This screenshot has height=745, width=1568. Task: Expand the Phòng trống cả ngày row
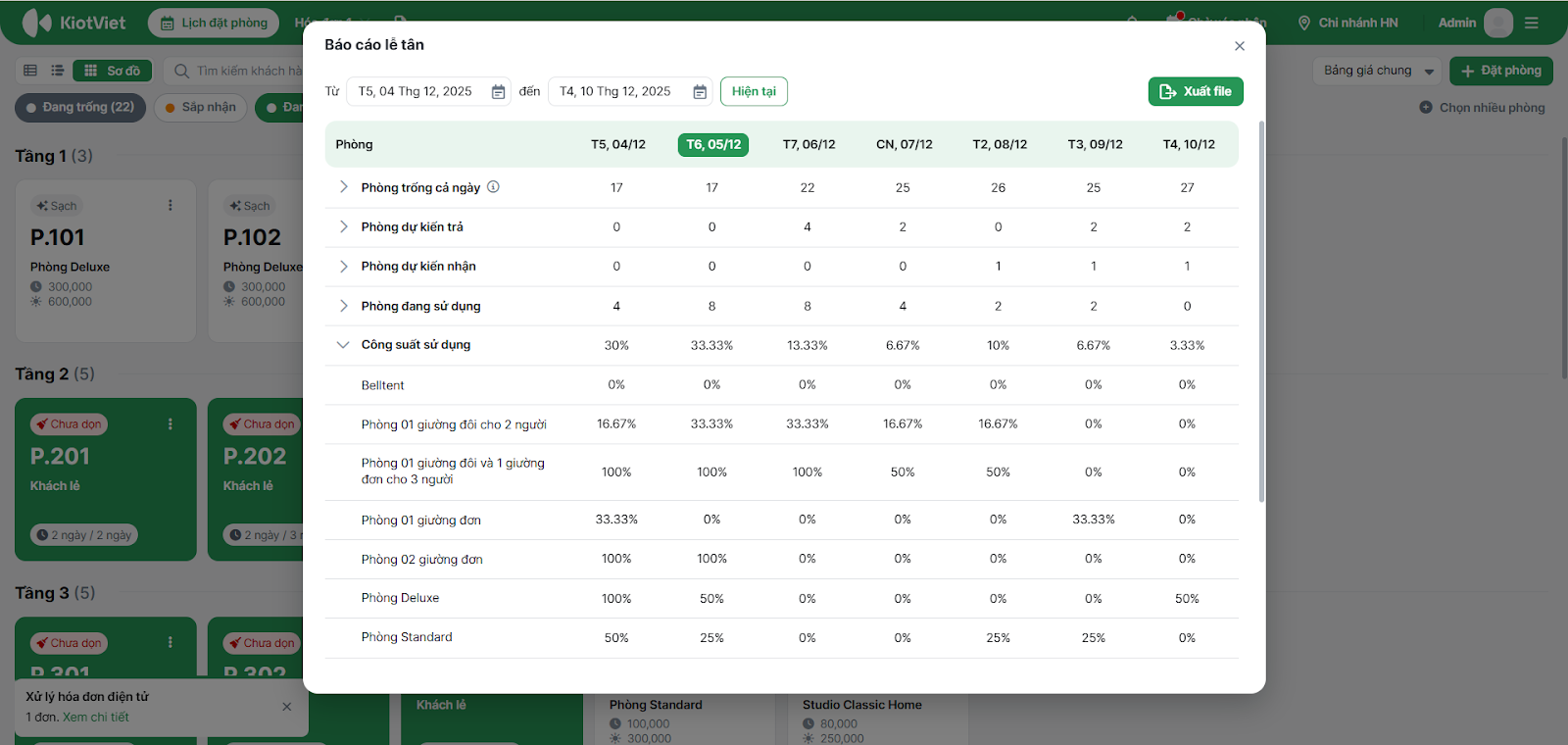(343, 187)
